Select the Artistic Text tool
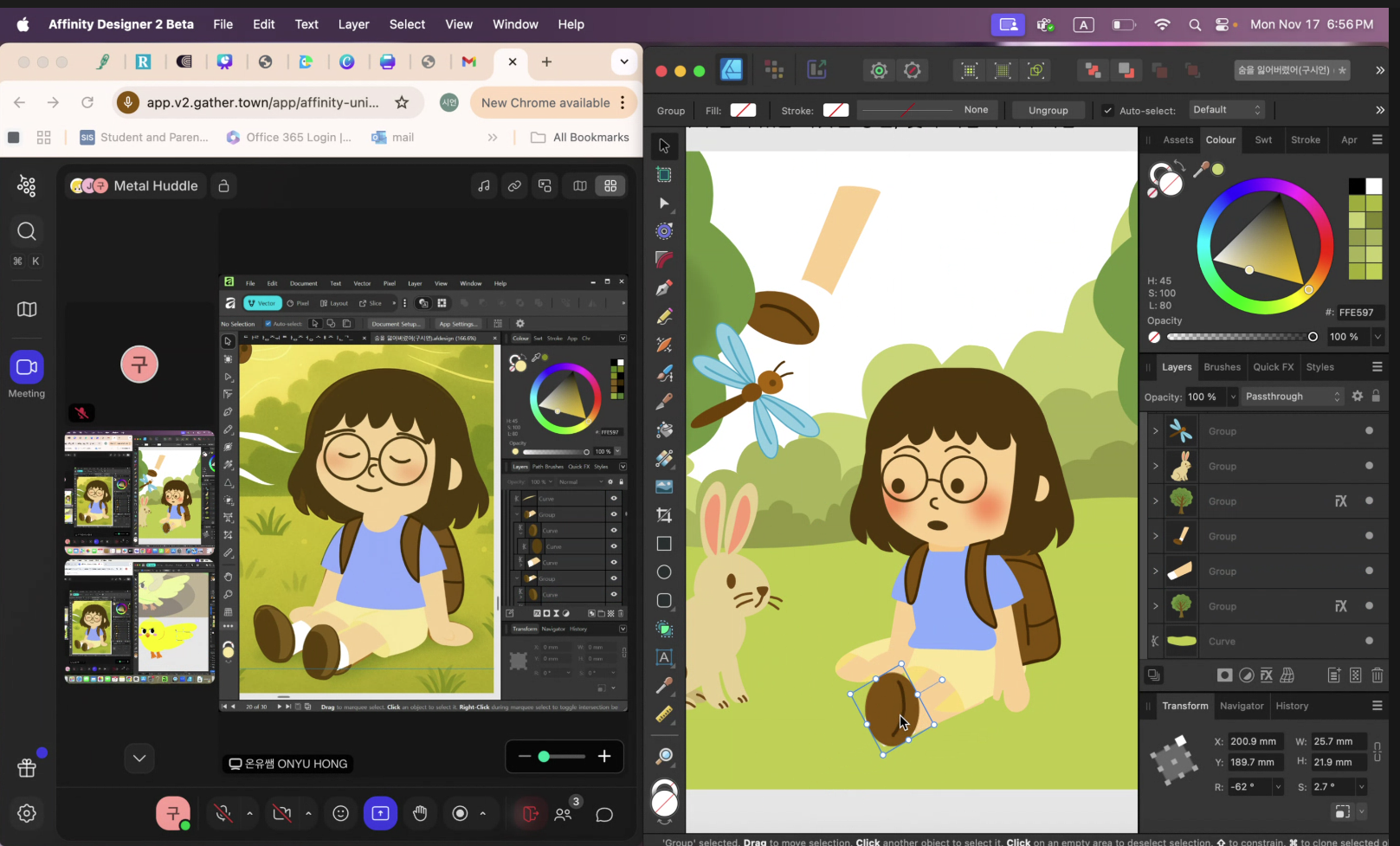 pos(664,657)
